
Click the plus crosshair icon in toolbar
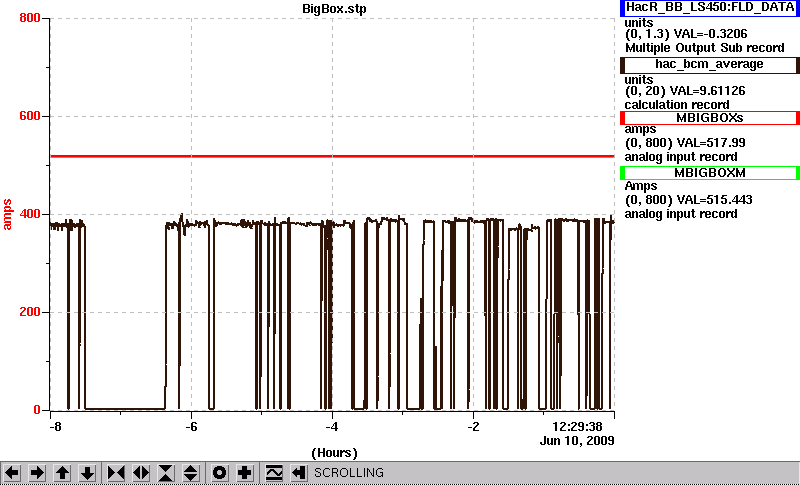(x=244, y=473)
